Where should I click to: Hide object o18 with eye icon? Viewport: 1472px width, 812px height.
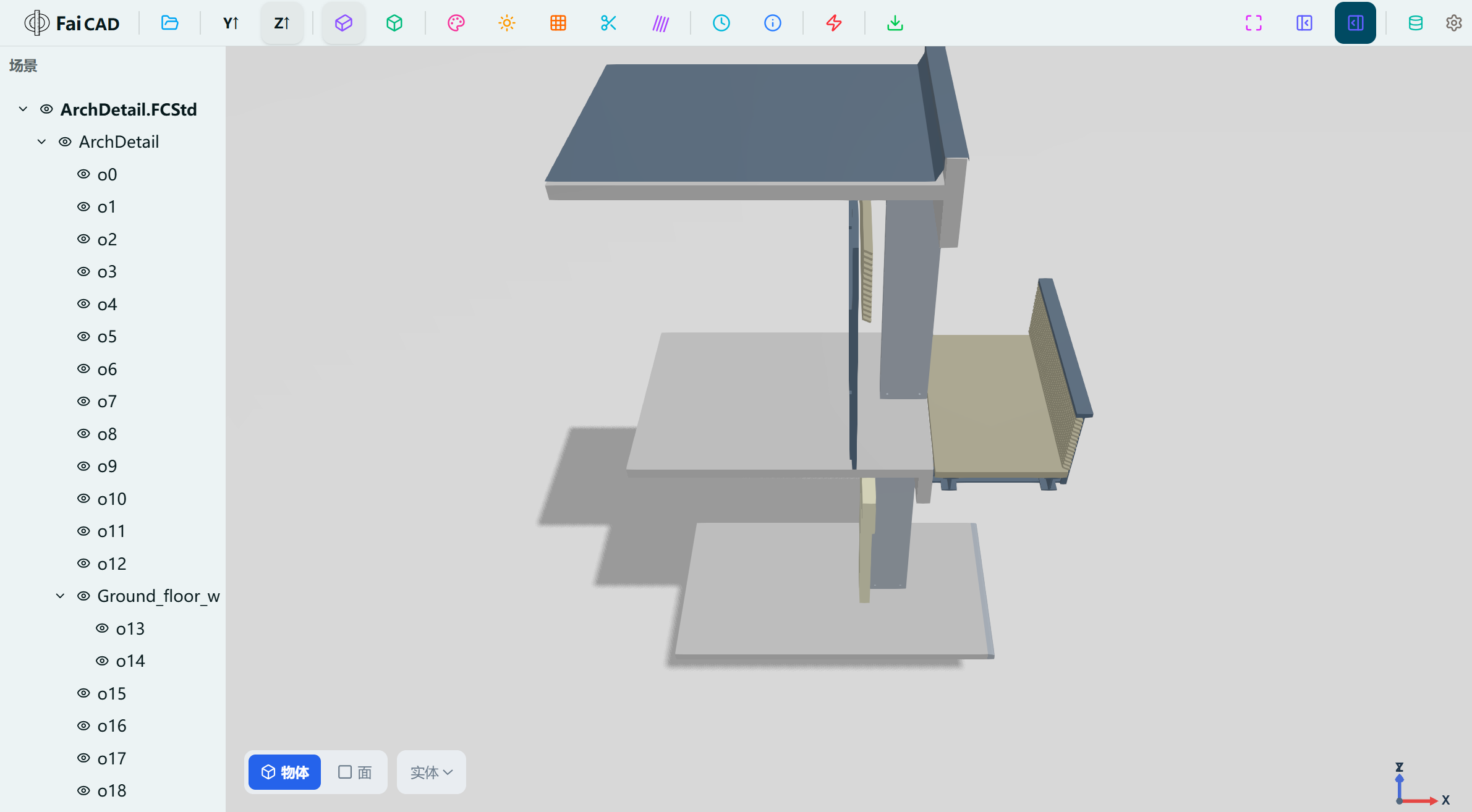(x=83, y=791)
